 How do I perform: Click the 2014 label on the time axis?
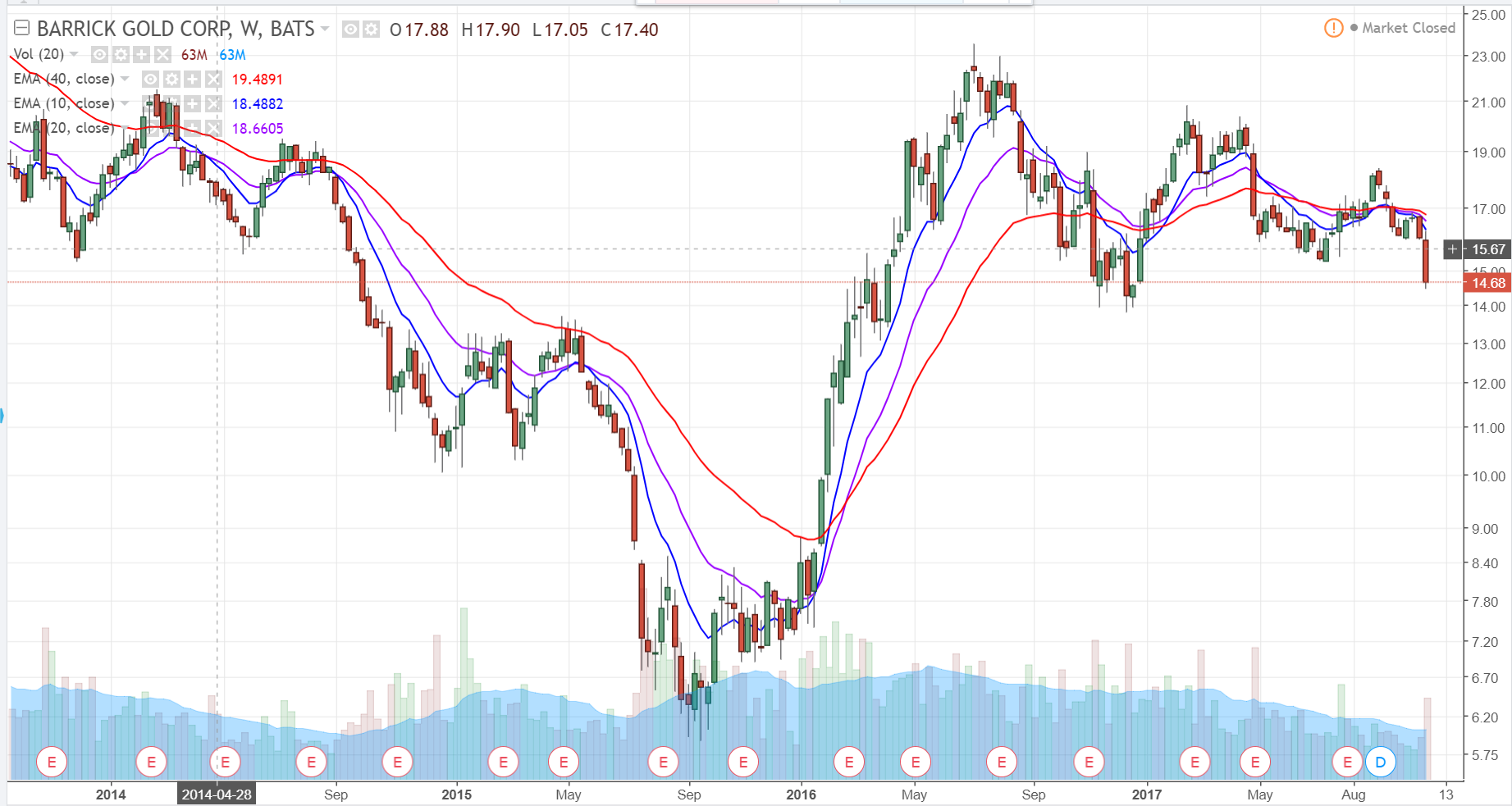click(x=111, y=795)
